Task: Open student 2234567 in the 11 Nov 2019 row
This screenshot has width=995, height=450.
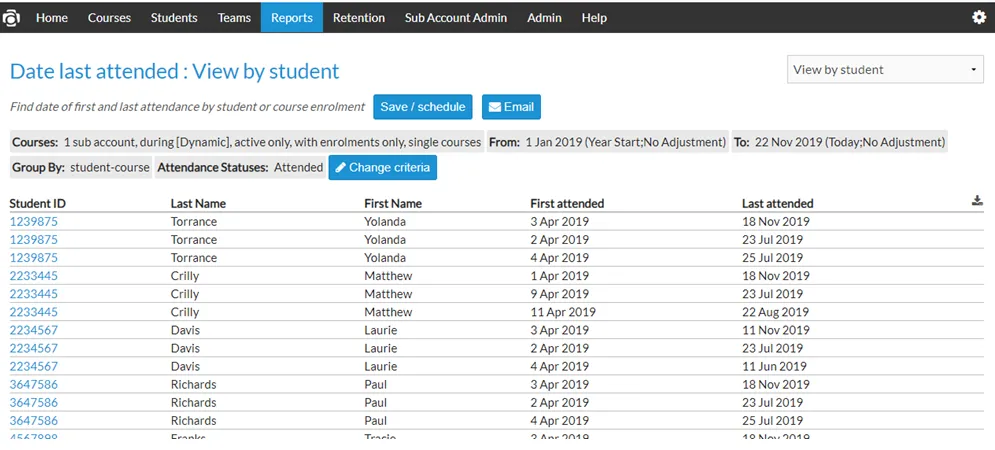Action: click(x=34, y=330)
